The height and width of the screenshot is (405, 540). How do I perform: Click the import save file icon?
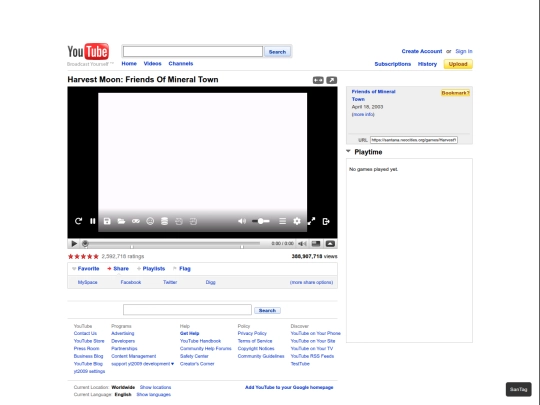pos(193,221)
